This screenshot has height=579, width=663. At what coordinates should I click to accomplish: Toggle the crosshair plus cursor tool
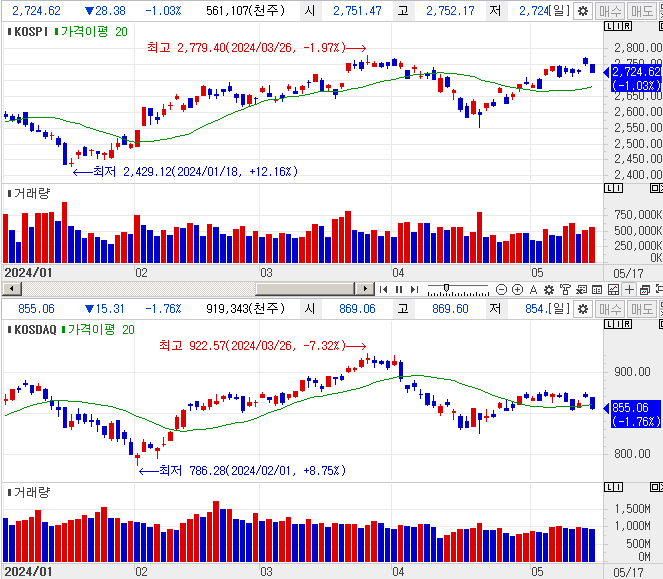(629, 290)
